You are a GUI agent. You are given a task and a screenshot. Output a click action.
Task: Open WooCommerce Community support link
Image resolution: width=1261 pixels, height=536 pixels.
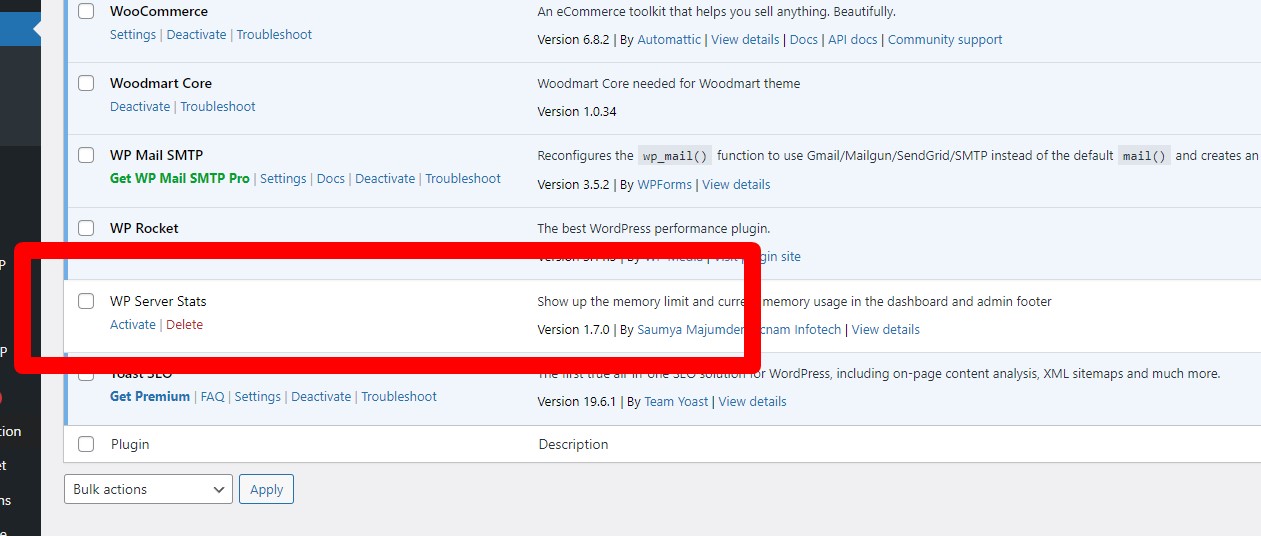pyautogui.click(x=945, y=40)
